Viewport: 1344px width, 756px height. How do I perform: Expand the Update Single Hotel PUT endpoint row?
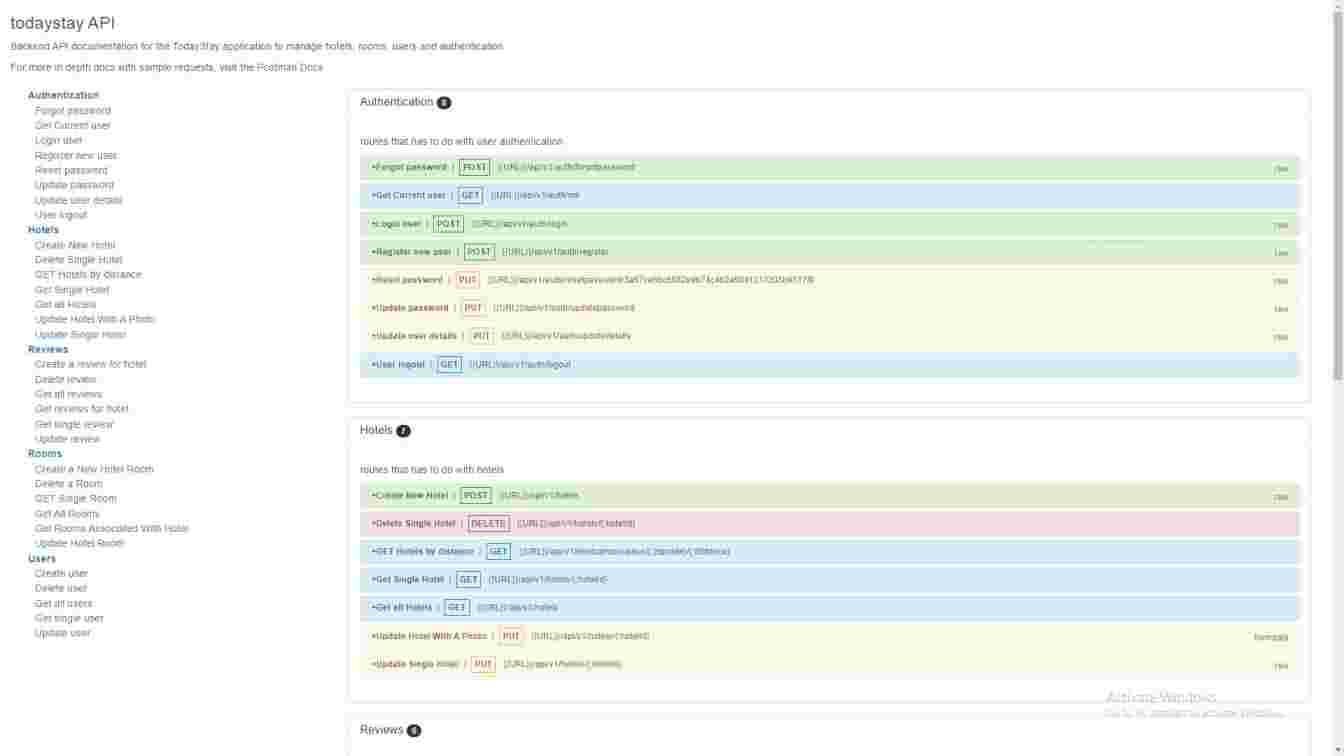coord(829,664)
